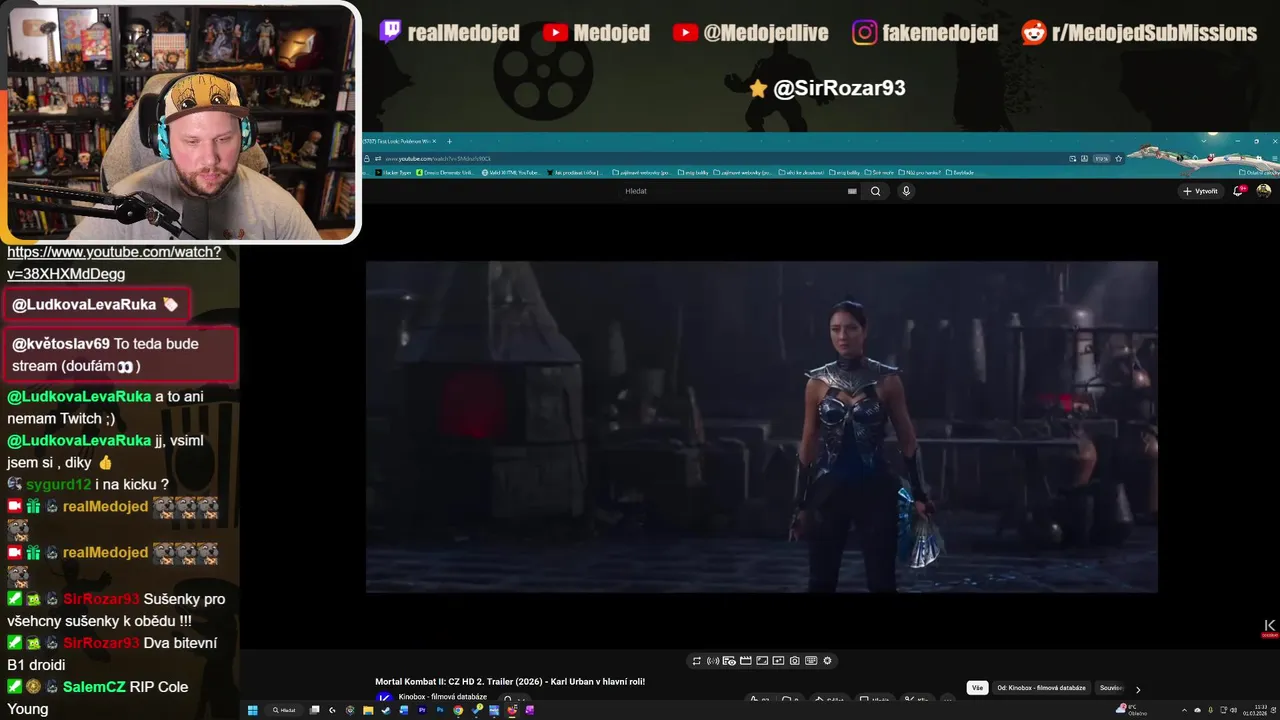
Task: Open Steam from the taskbar
Action: point(385,710)
